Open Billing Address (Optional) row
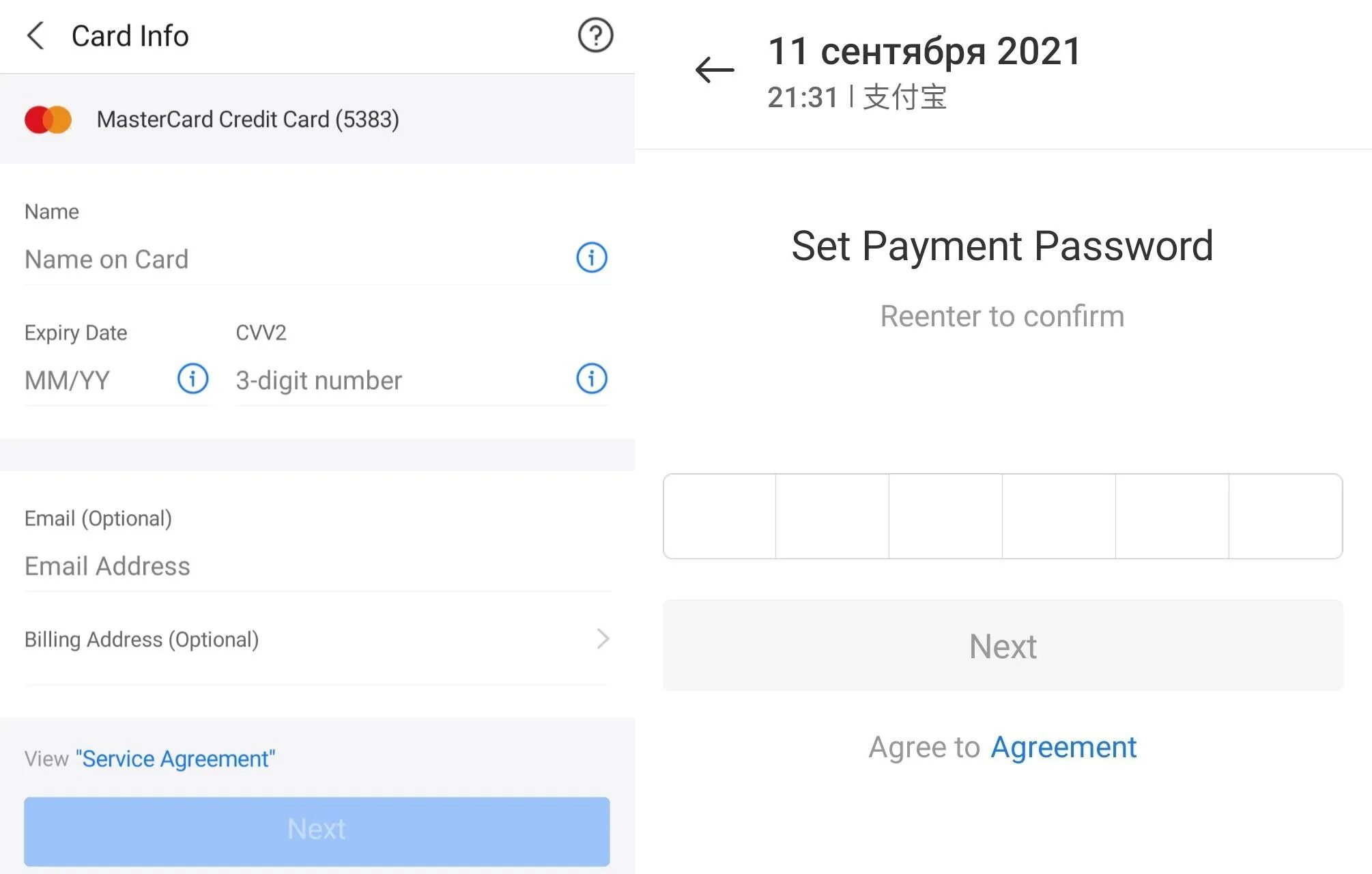The image size is (1372, 874). tap(317, 639)
